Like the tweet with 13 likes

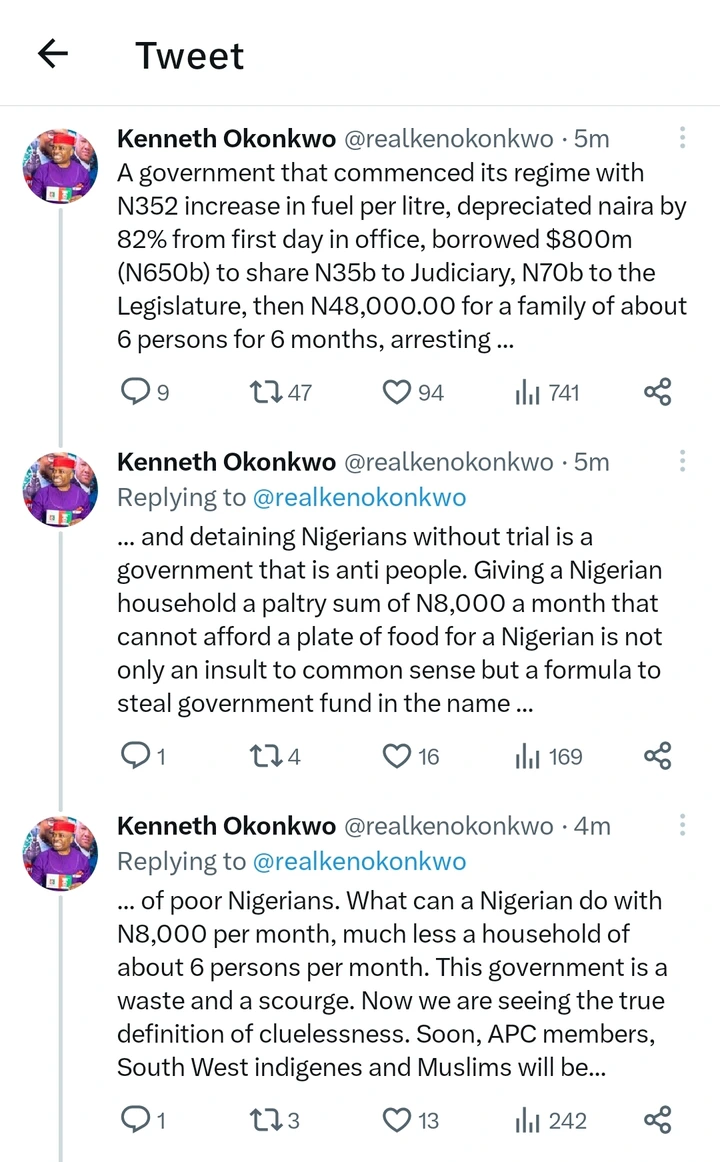coord(397,1120)
